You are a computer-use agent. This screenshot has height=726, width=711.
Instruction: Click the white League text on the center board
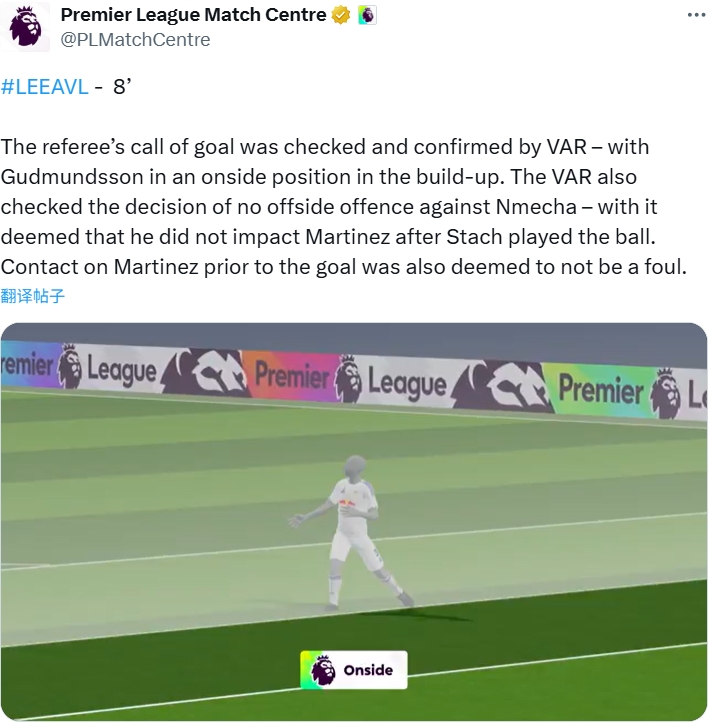click(407, 384)
